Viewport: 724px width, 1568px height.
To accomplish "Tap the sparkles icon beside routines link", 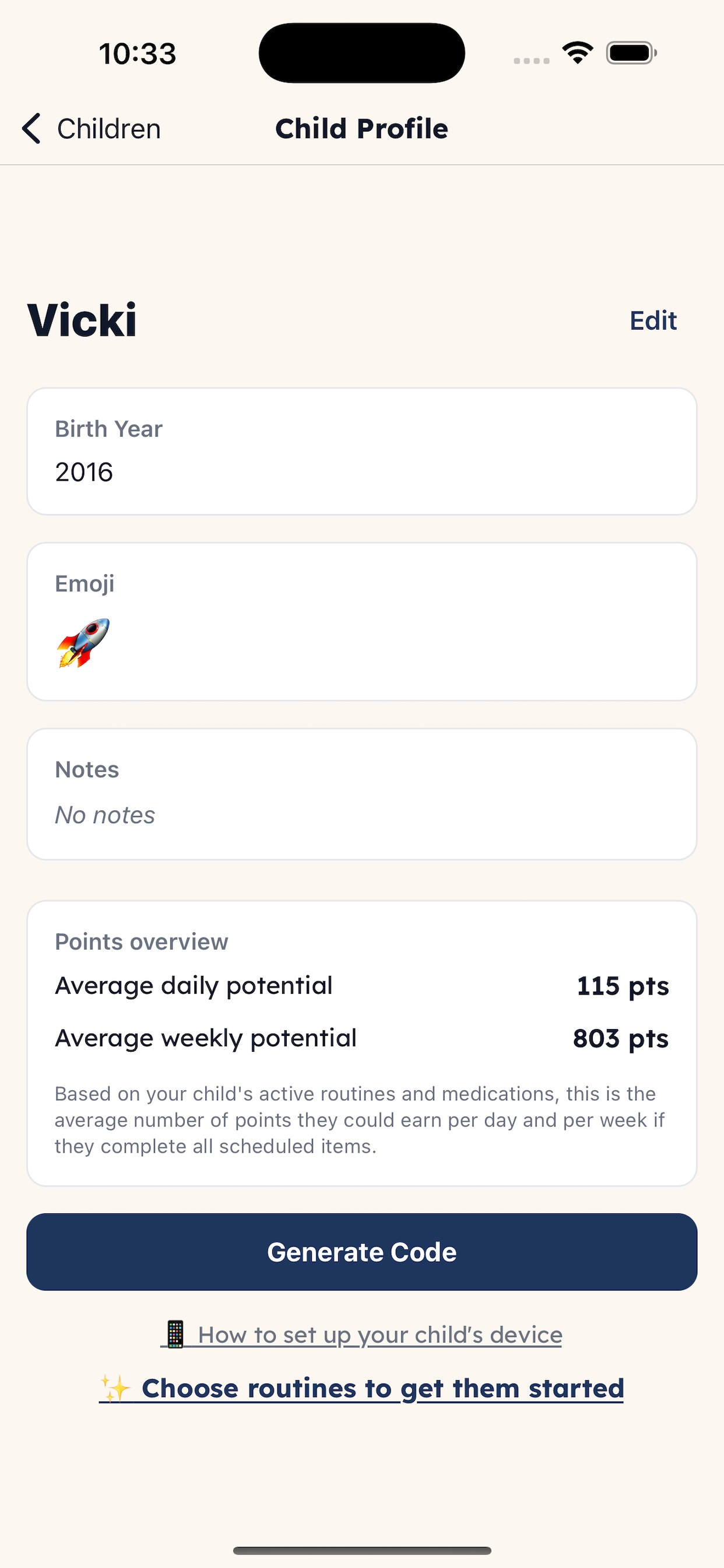I will (115, 1388).
